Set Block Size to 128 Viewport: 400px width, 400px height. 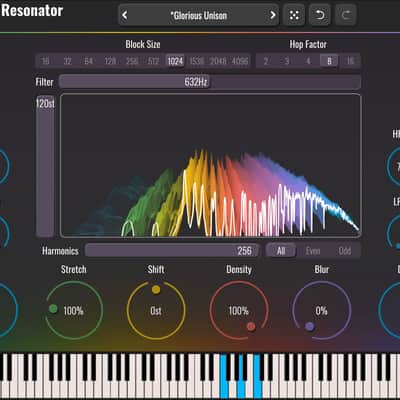110,61
